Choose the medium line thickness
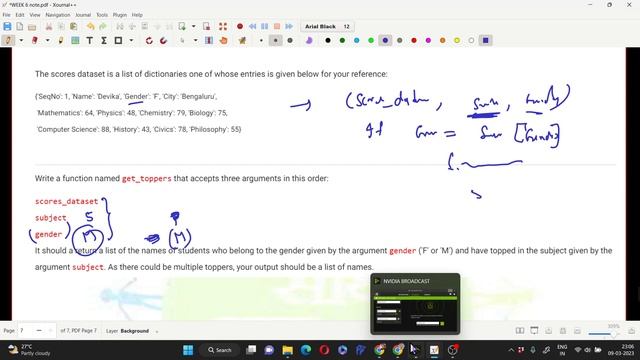Image resolution: width=640 pixels, height=360 pixels. 276,40
